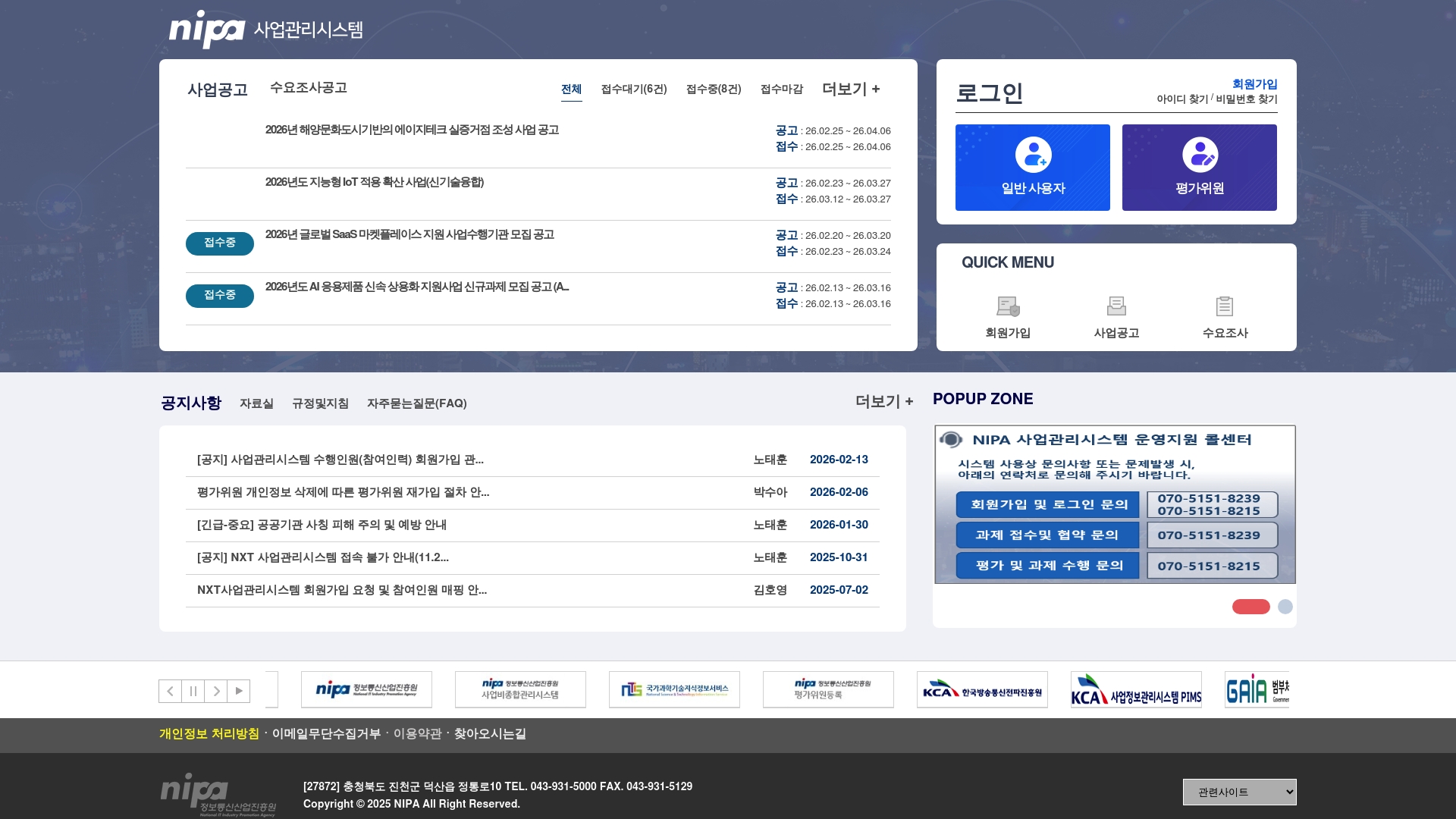
Task: Click the nipa logo in the header
Action: pos(206,29)
